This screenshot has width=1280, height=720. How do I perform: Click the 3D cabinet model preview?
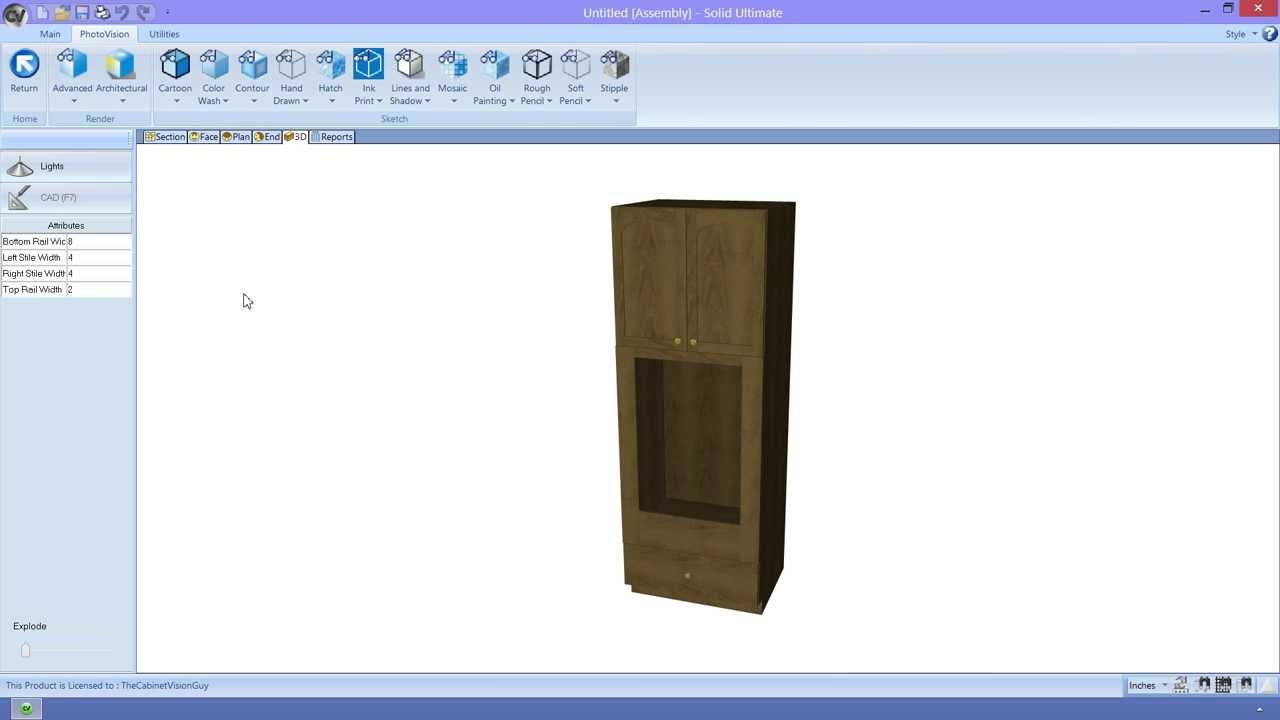(x=702, y=406)
